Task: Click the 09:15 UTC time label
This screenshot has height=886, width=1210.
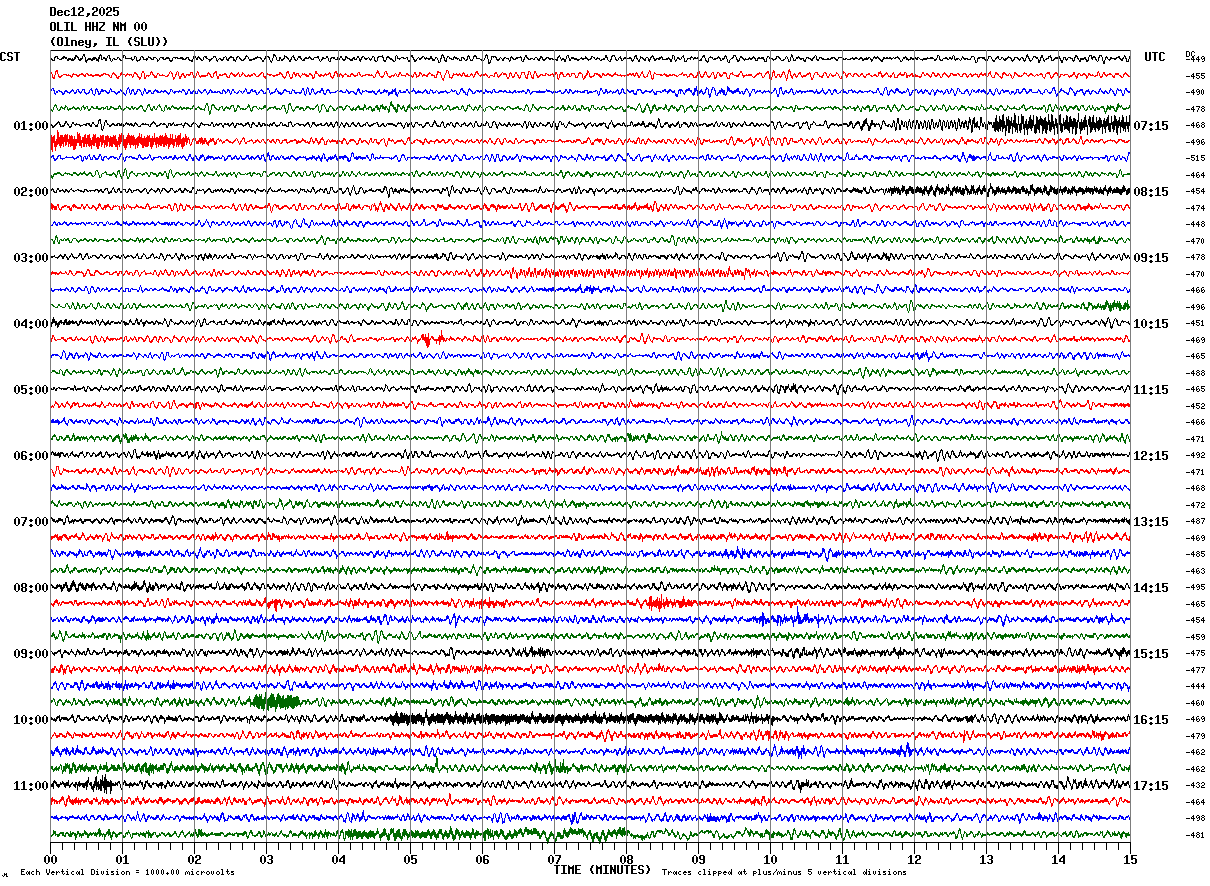Action: (x=1151, y=258)
